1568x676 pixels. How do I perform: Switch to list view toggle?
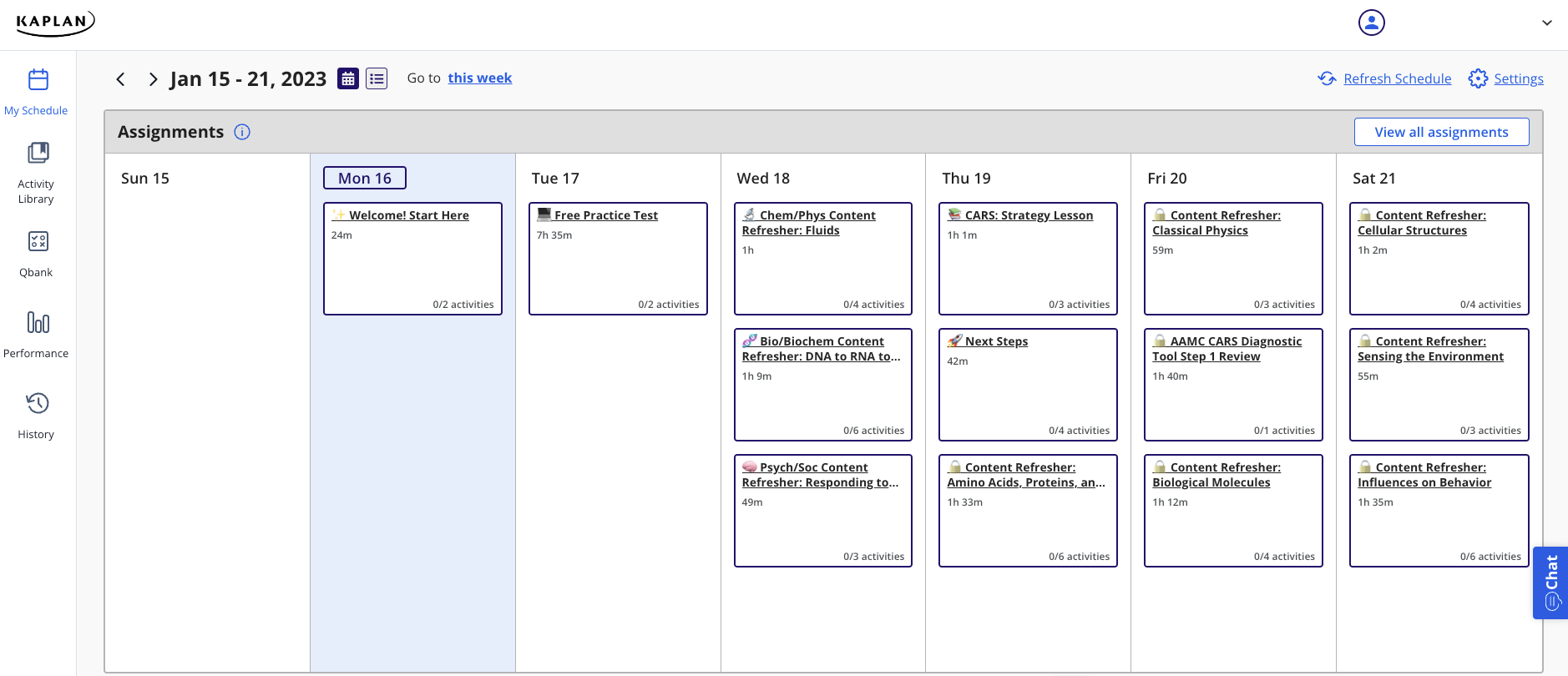(377, 78)
